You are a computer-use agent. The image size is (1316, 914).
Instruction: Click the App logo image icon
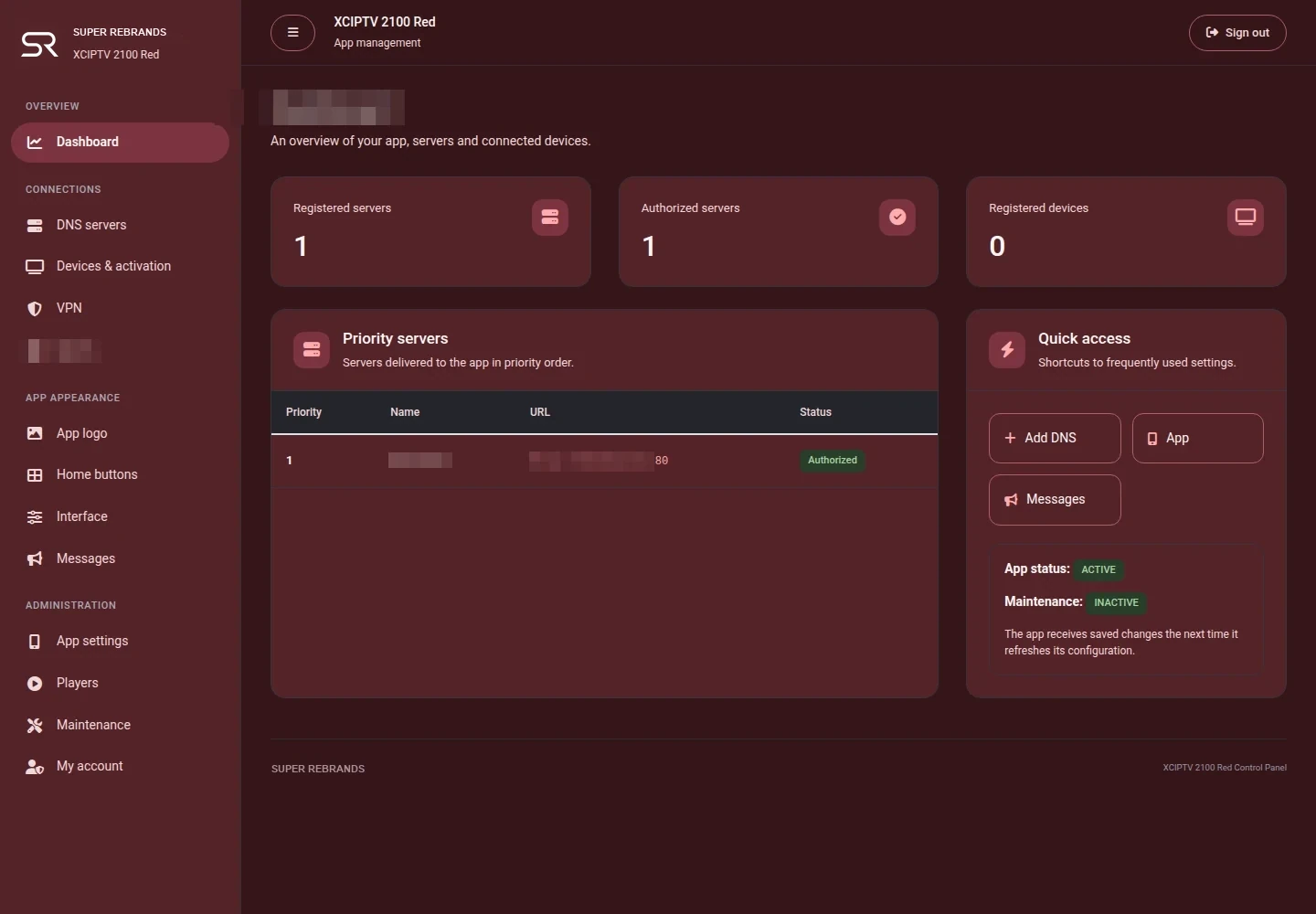coord(35,433)
